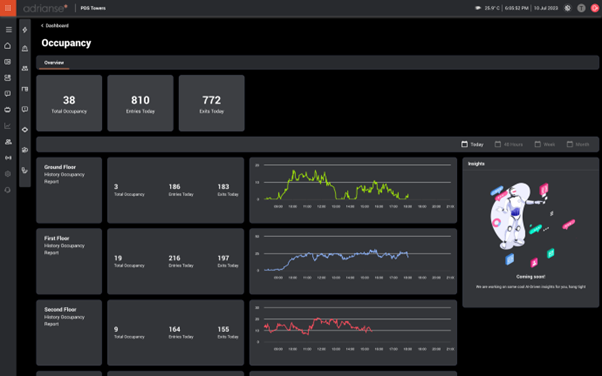This screenshot has height=376, width=602.
Task: Switch to the Overview tab
Action: [x=54, y=63]
